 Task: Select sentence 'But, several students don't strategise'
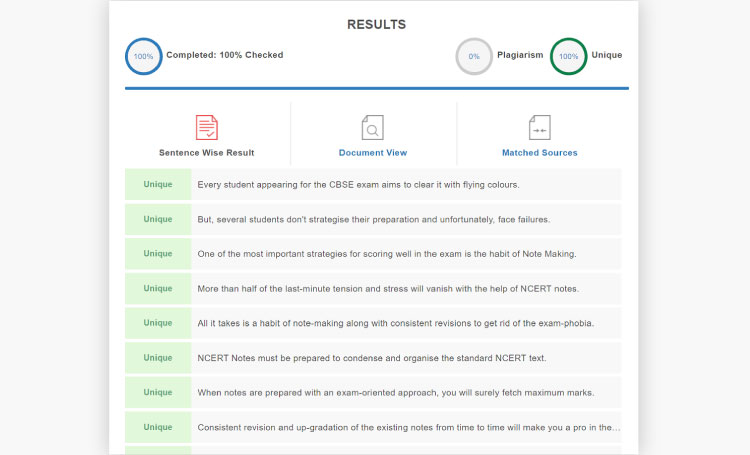coord(374,220)
